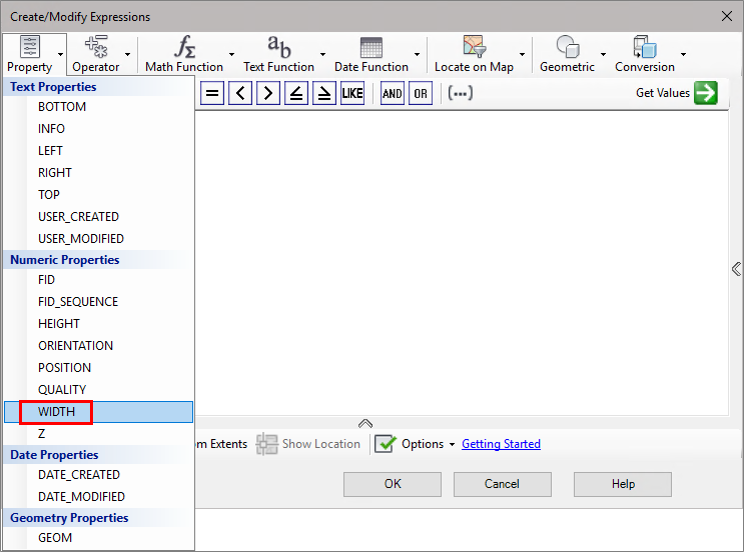The width and height of the screenshot is (744, 552).
Task: Insert the less than or equal operator
Action: (x=296, y=93)
